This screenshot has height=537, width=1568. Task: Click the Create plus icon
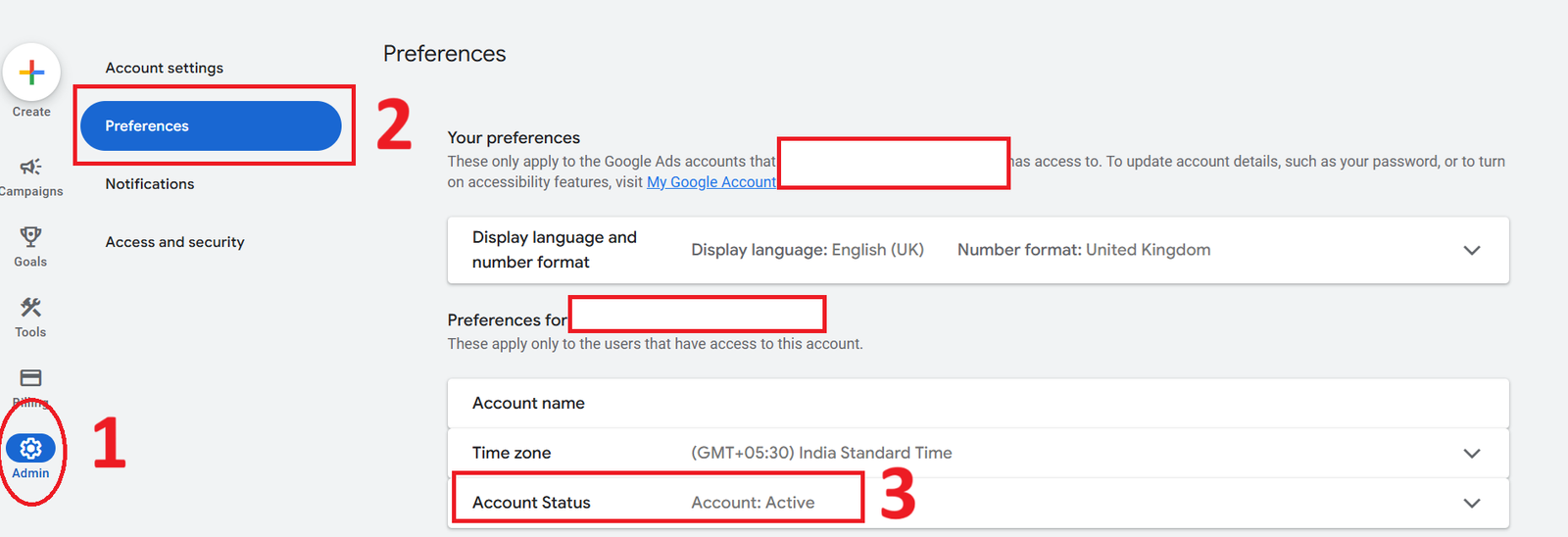click(x=31, y=73)
